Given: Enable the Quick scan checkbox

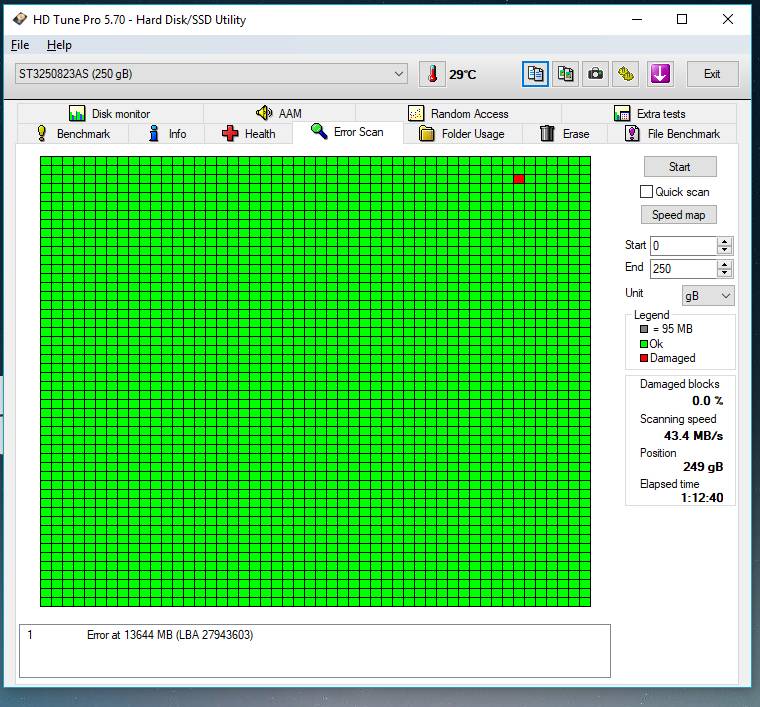Looking at the screenshot, I should coord(646,192).
